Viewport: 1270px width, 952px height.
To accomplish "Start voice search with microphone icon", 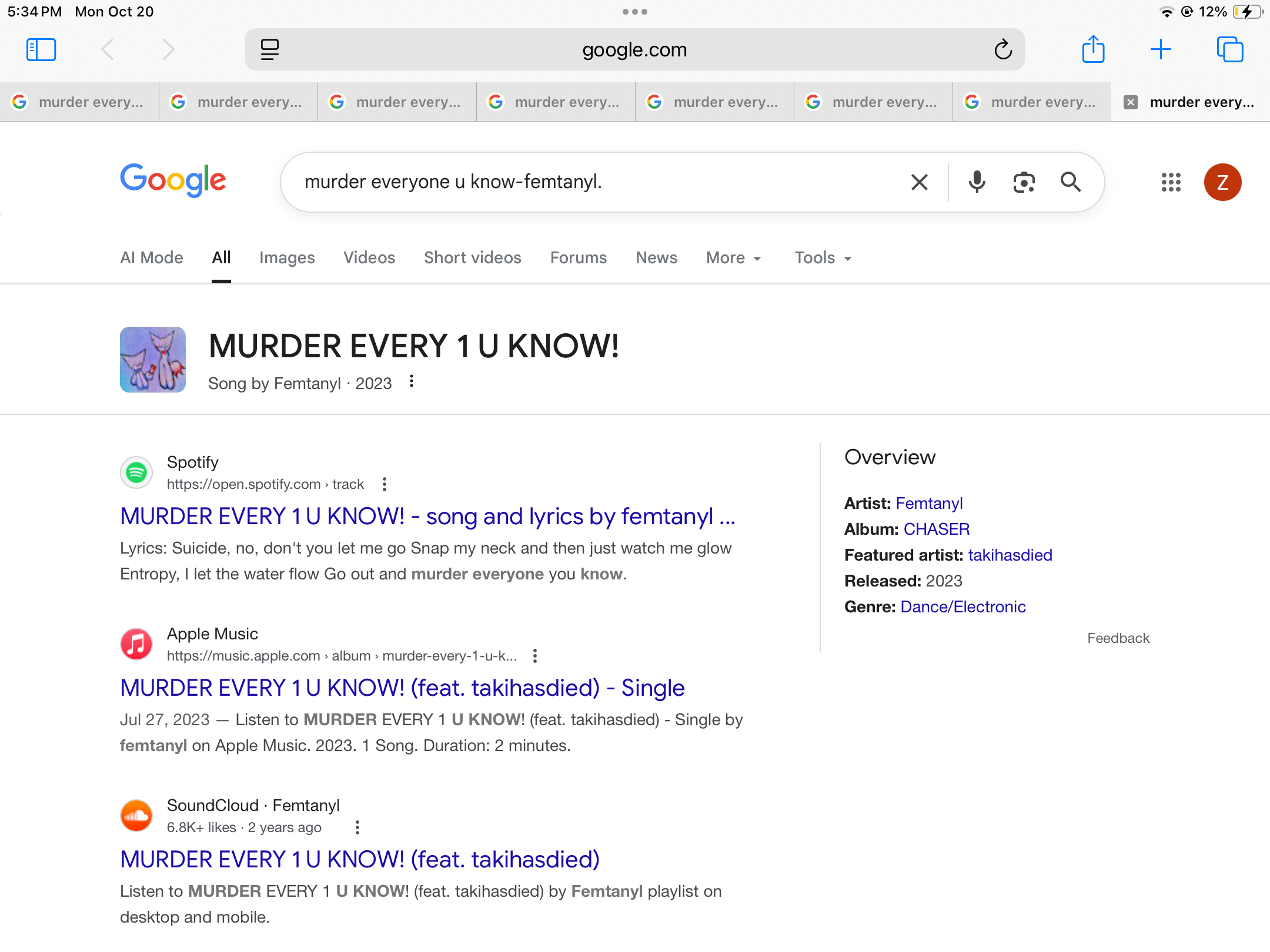I will pos(977,182).
